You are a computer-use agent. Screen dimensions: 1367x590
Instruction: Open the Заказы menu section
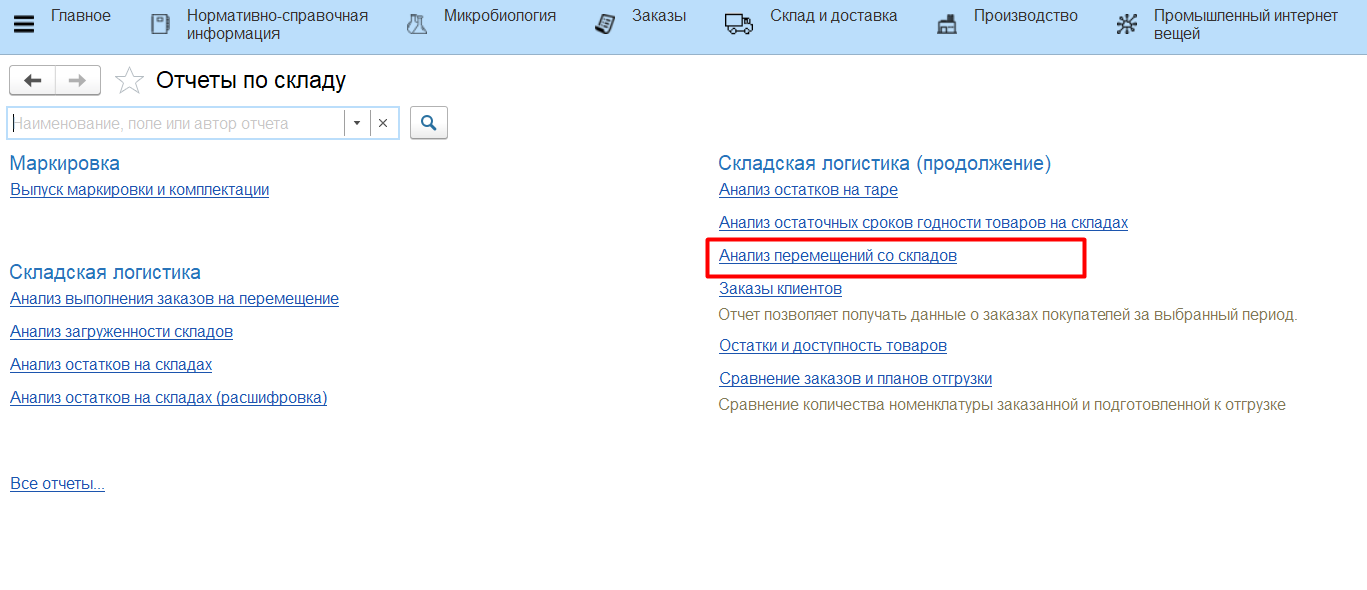click(658, 16)
